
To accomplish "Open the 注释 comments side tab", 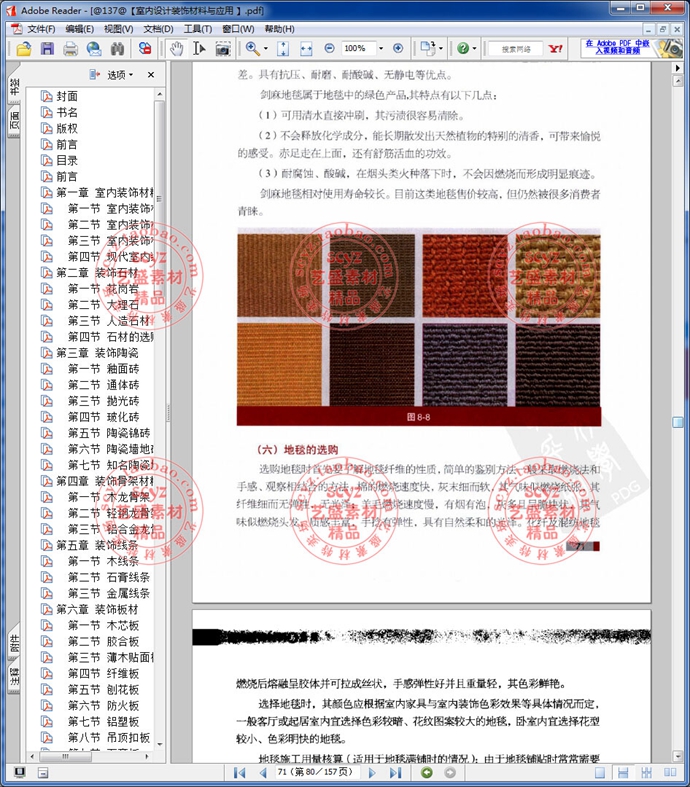I will [14, 676].
